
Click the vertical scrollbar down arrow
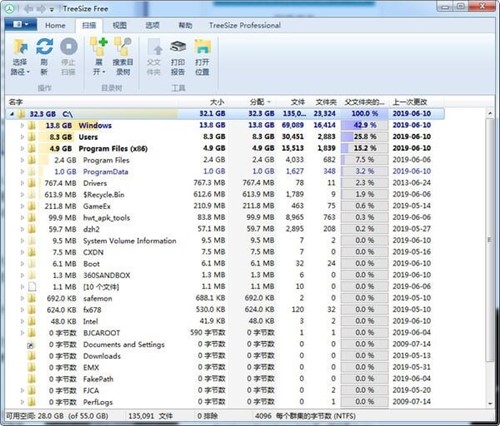click(490, 403)
